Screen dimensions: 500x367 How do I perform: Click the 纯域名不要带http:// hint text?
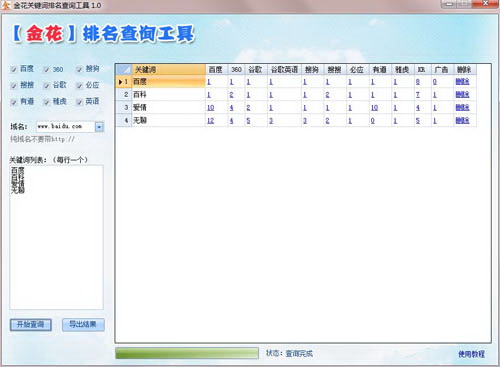pos(42,139)
